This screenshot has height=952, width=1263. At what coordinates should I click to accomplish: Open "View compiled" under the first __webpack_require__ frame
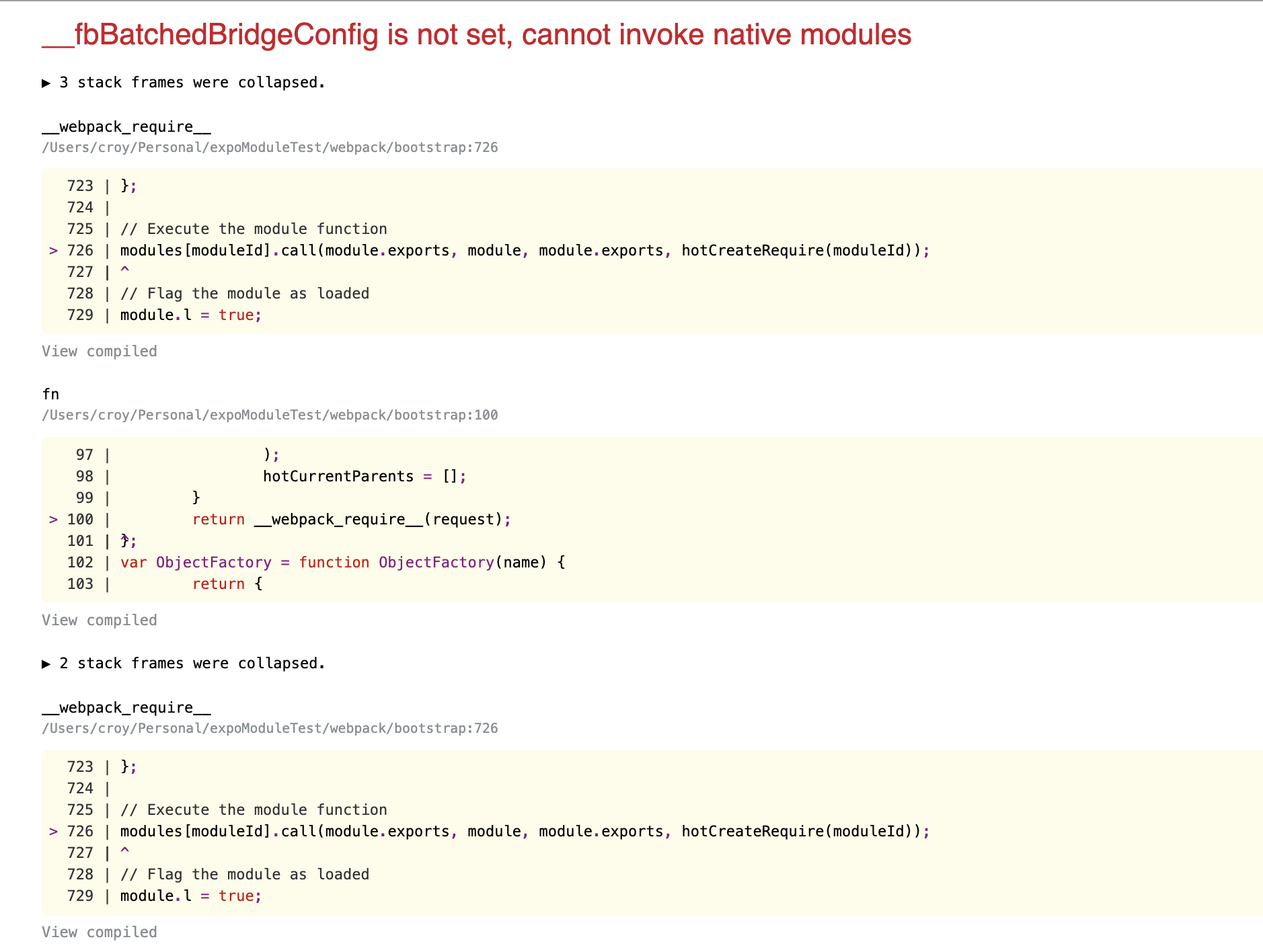(99, 350)
